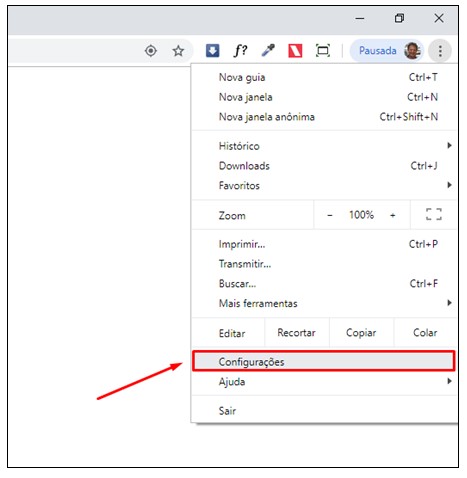467x478 pixels.
Task: Choose Transmitir... from the menu
Action: pyautogui.click(x=324, y=264)
